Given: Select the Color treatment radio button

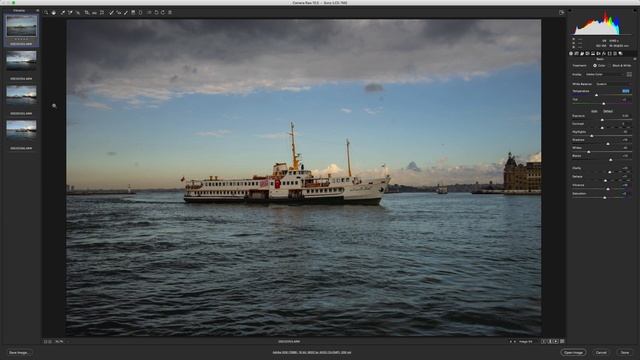Looking at the screenshot, I should 595,66.
